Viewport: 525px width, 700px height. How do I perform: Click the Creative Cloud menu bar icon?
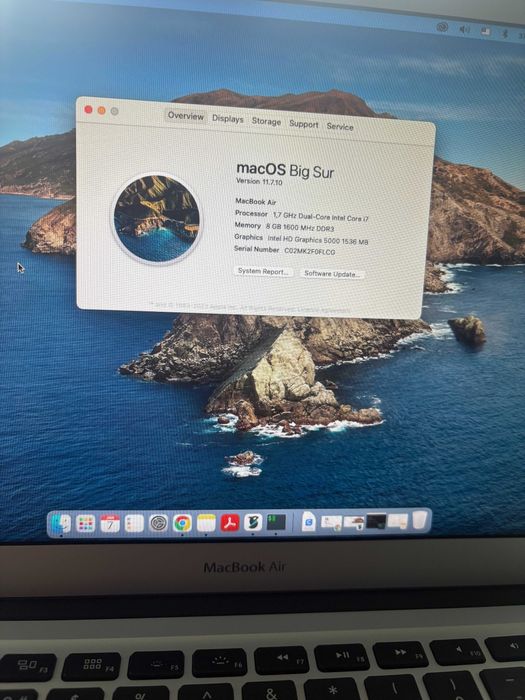click(442, 27)
